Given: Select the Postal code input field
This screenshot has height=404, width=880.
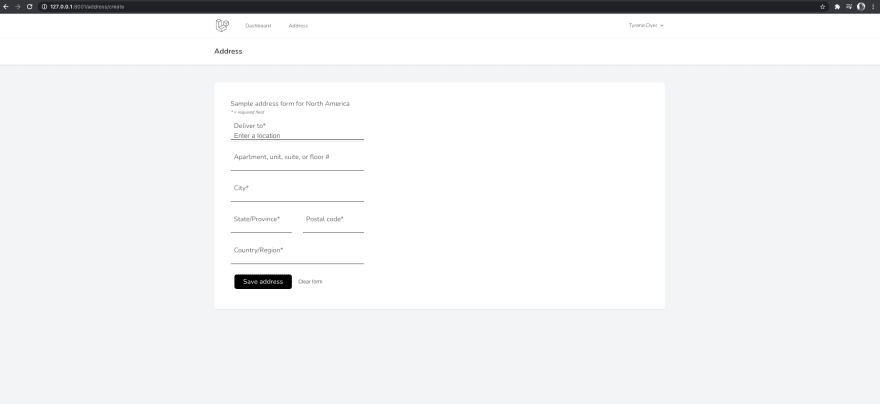Looking at the screenshot, I should tap(333, 220).
